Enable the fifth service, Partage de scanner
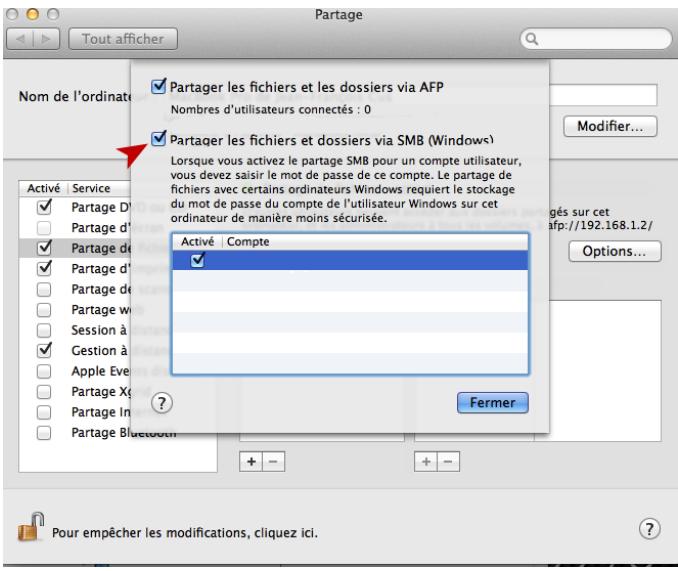 tap(44, 289)
